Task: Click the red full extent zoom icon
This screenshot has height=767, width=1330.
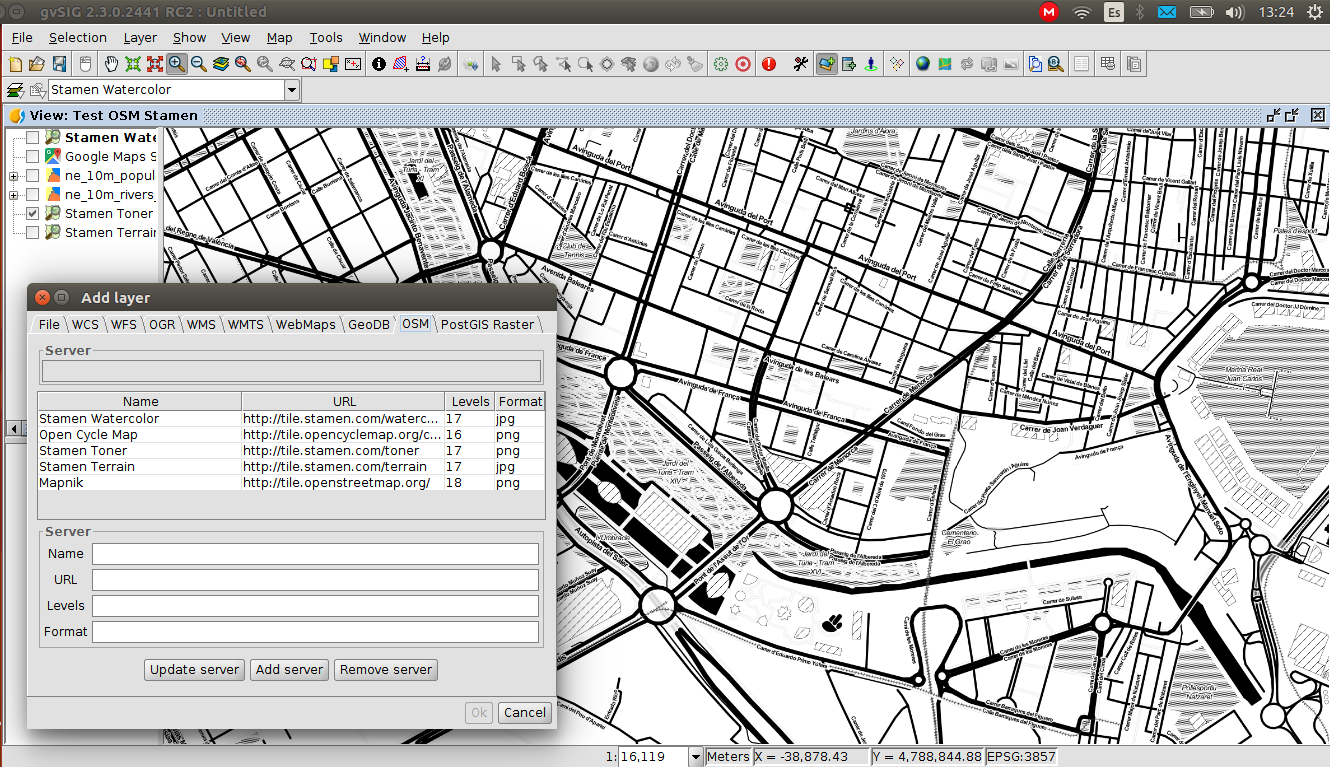Action: click(155, 64)
